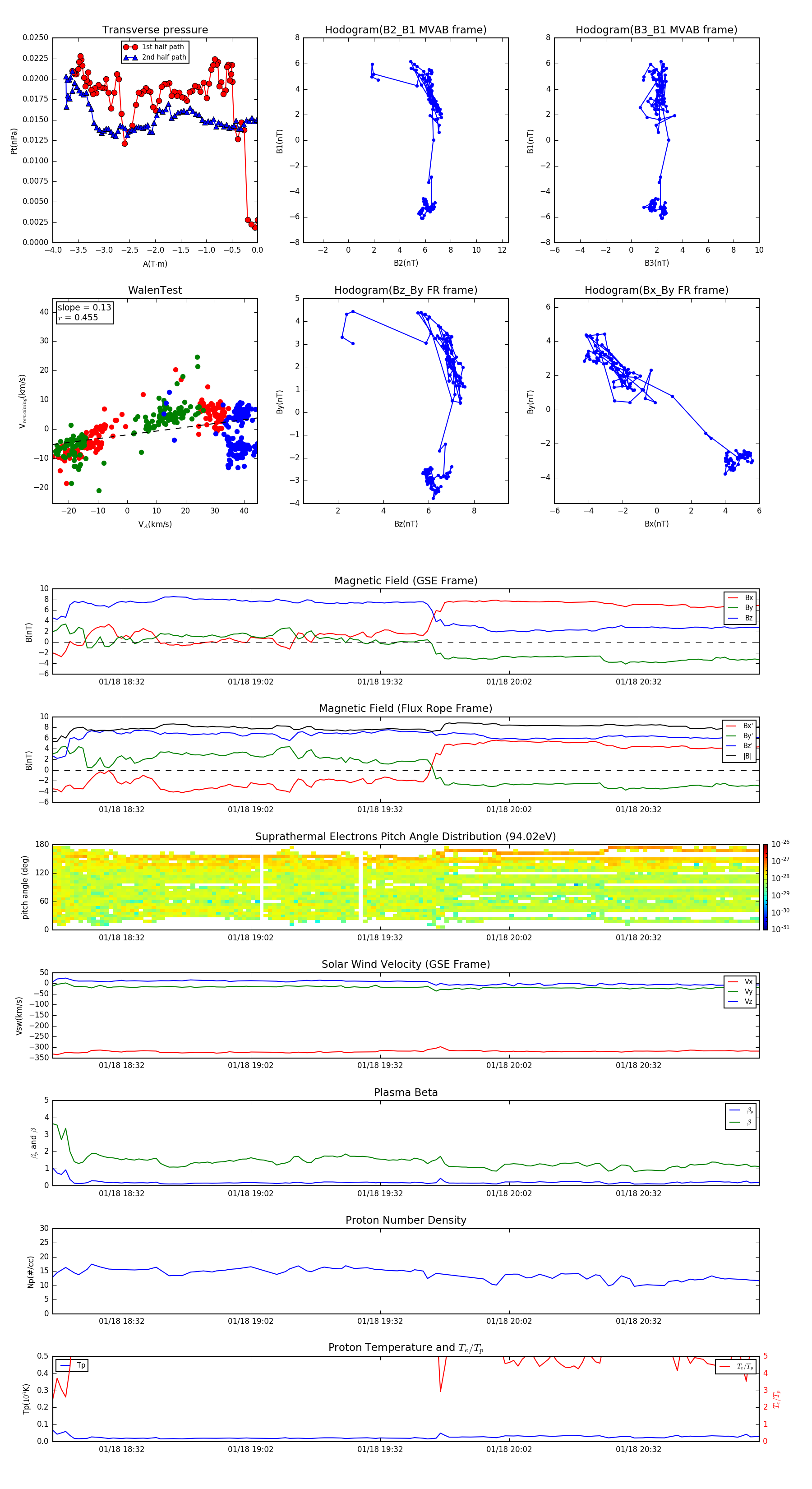Select the Vy legend entry
The height and width of the screenshot is (1489, 812).
pyautogui.click(x=741, y=992)
